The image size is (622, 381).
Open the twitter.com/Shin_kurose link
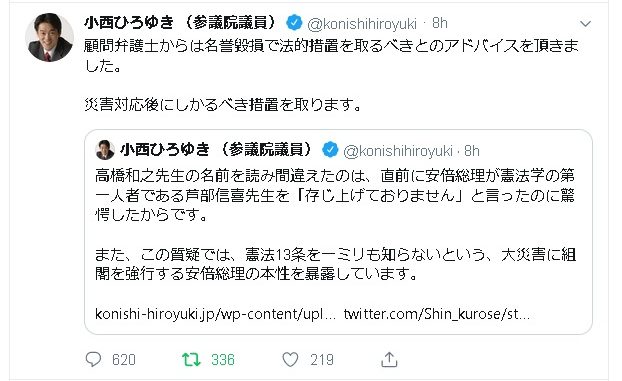437,314
